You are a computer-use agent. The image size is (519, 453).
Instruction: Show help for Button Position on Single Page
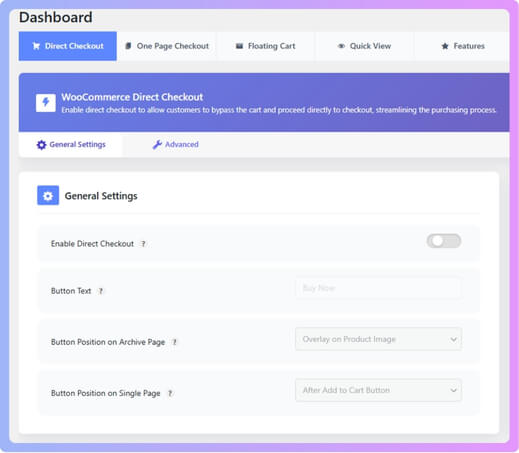pos(170,393)
